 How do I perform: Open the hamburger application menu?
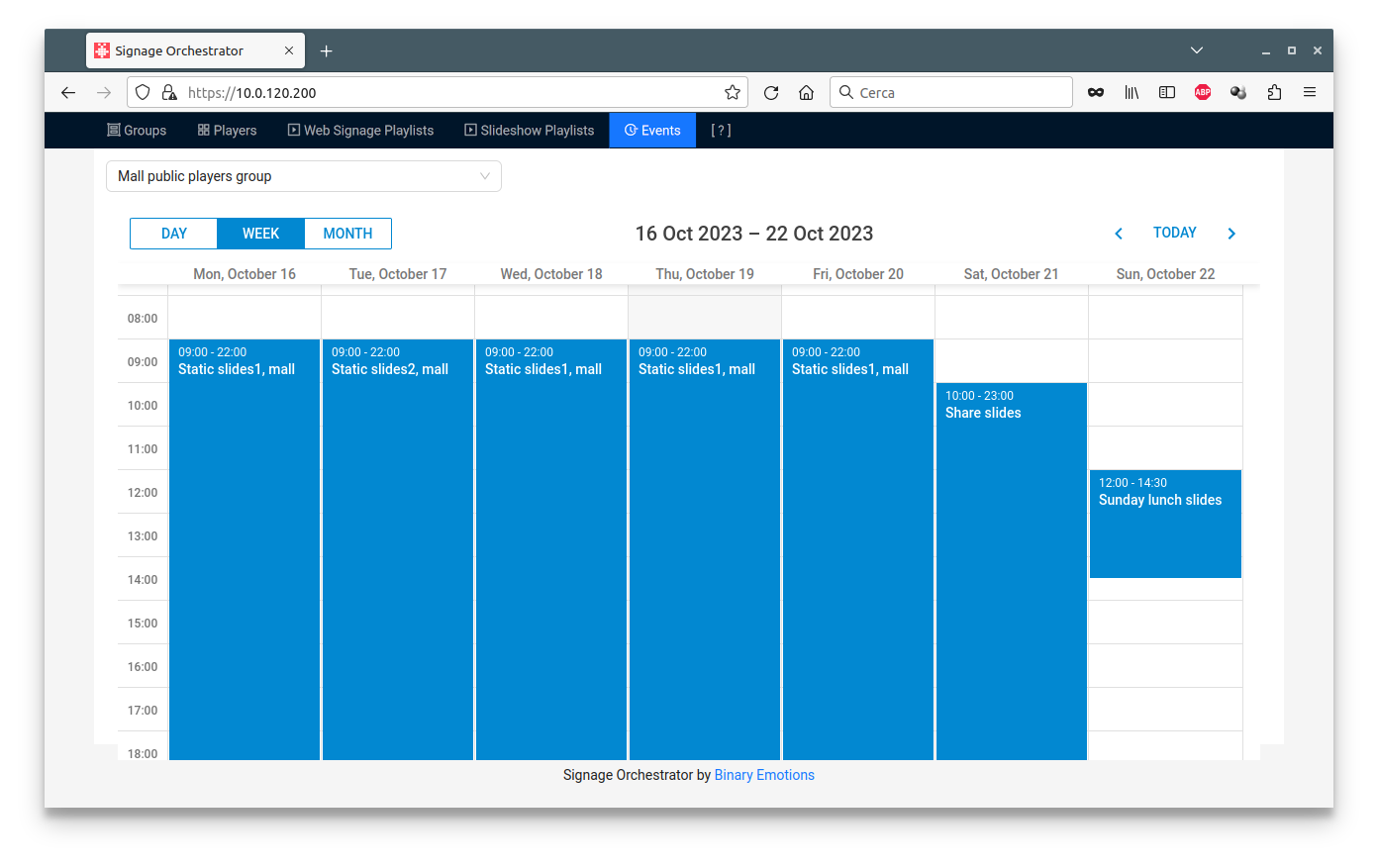point(1310,92)
